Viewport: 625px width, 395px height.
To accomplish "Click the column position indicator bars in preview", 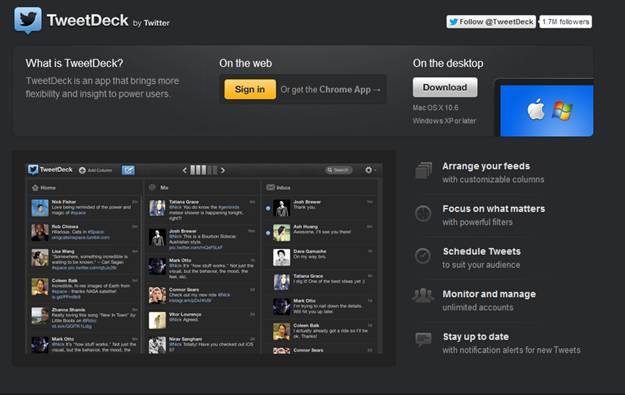I will (x=204, y=170).
